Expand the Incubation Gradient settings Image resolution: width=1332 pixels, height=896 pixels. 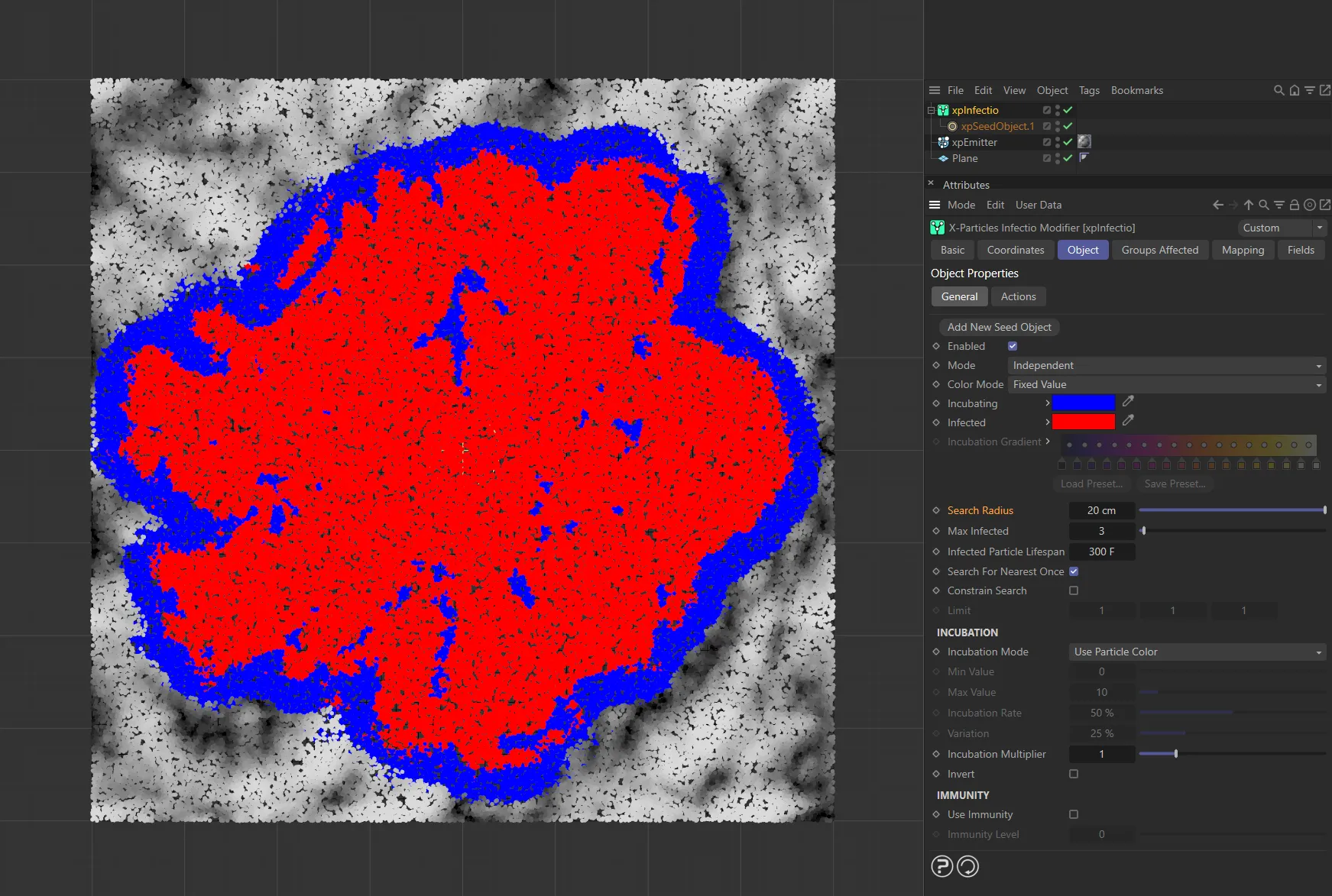point(1048,442)
